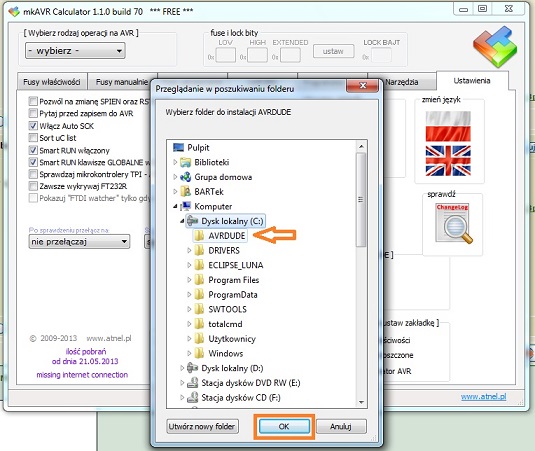Expand the Grupa domowa tree node
The image size is (535, 451).
click(x=175, y=177)
